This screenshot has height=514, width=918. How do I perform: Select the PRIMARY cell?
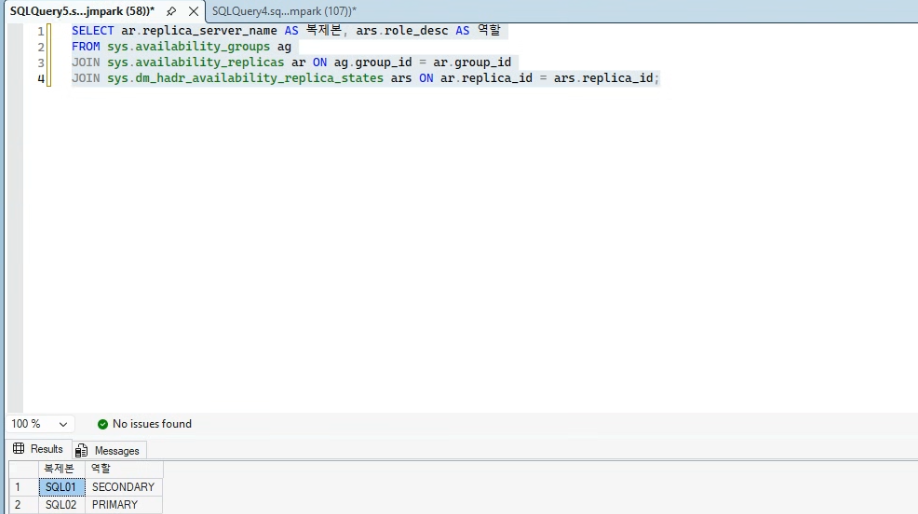pyautogui.click(x=124, y=505)
